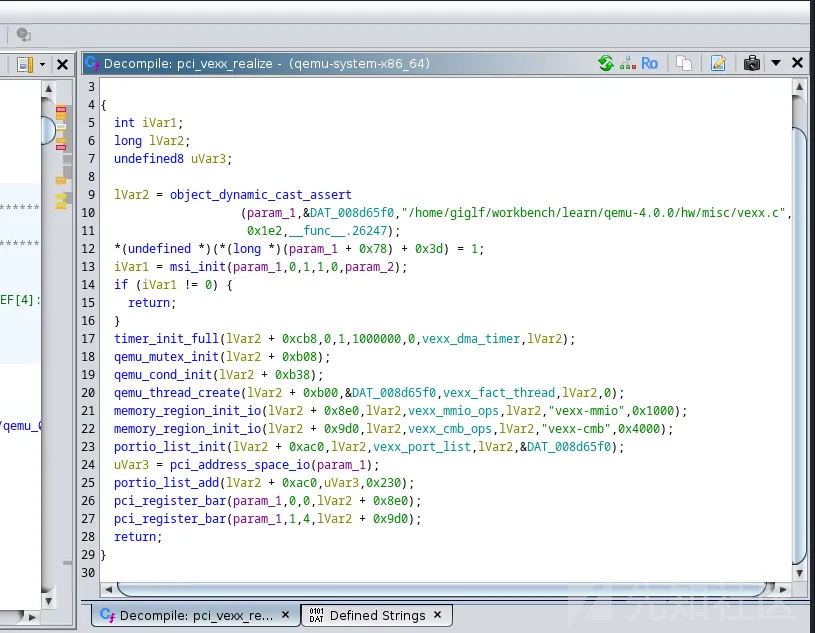
Task: Open the Decompile panel drop-down arrow menu
Action: click(776, 63)
